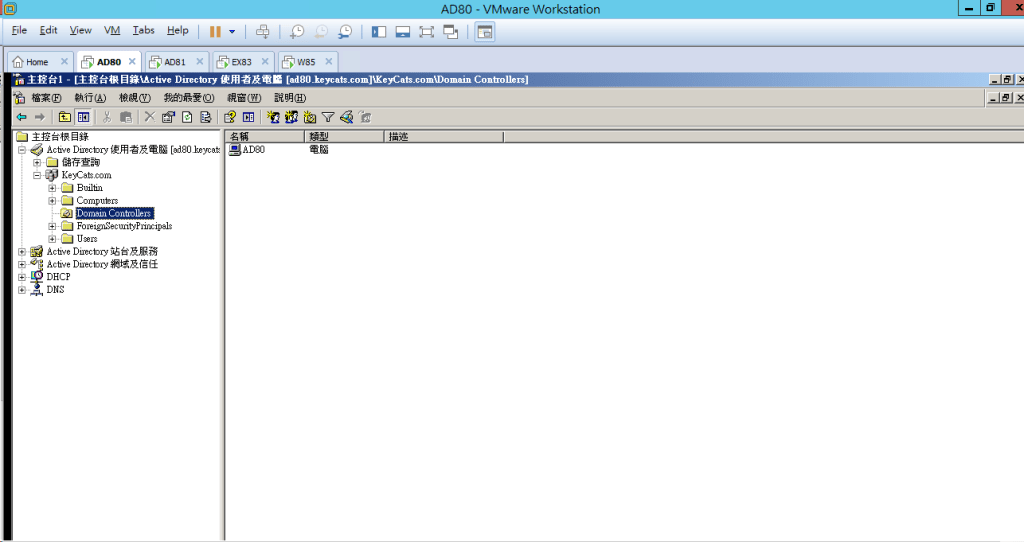This screenshot has height=542, width=1024.
Task: Click the VMware take snapshot clock icon
Action: pos(297,32)
